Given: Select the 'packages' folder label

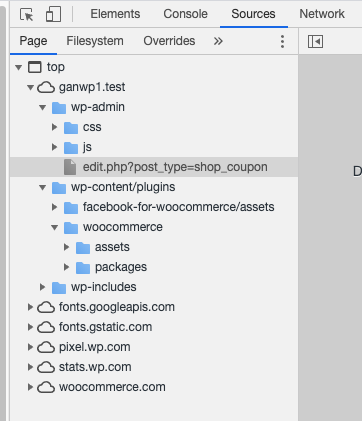Looking at the screenshot, I should tap(121, 267).
